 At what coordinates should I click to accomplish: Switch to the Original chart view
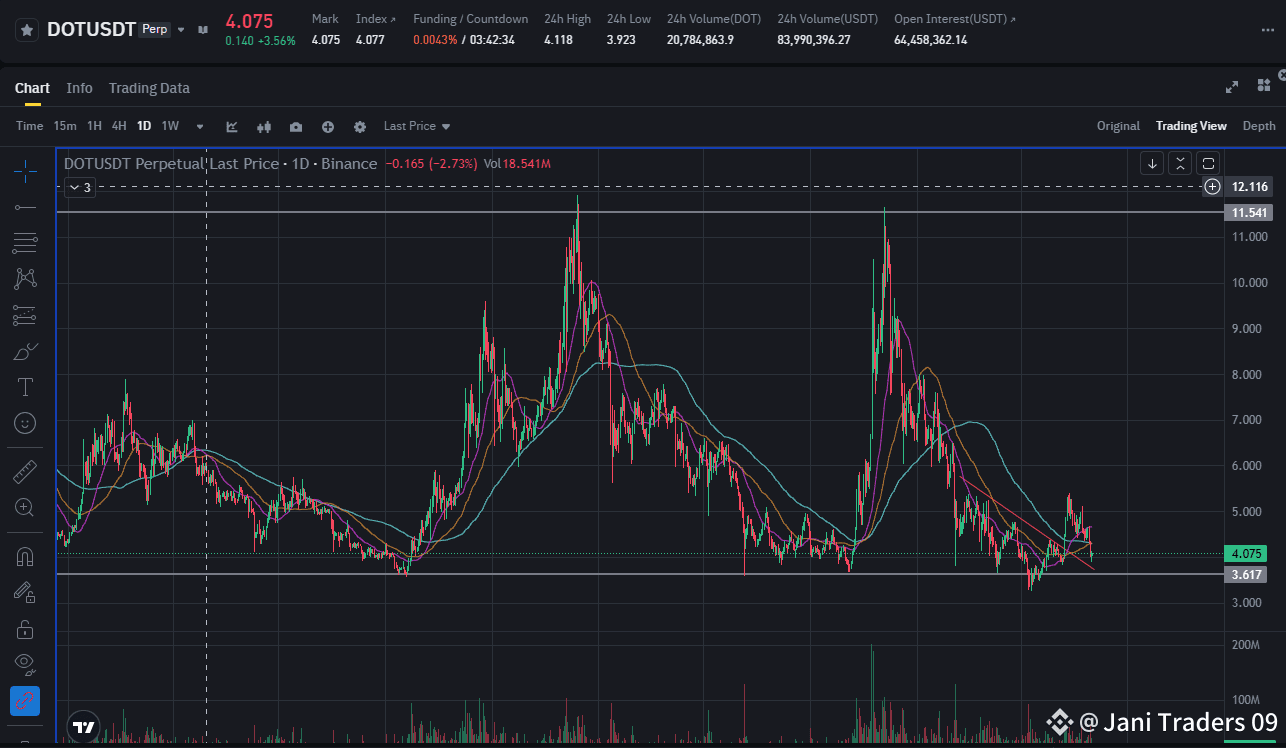[1118, 126]
